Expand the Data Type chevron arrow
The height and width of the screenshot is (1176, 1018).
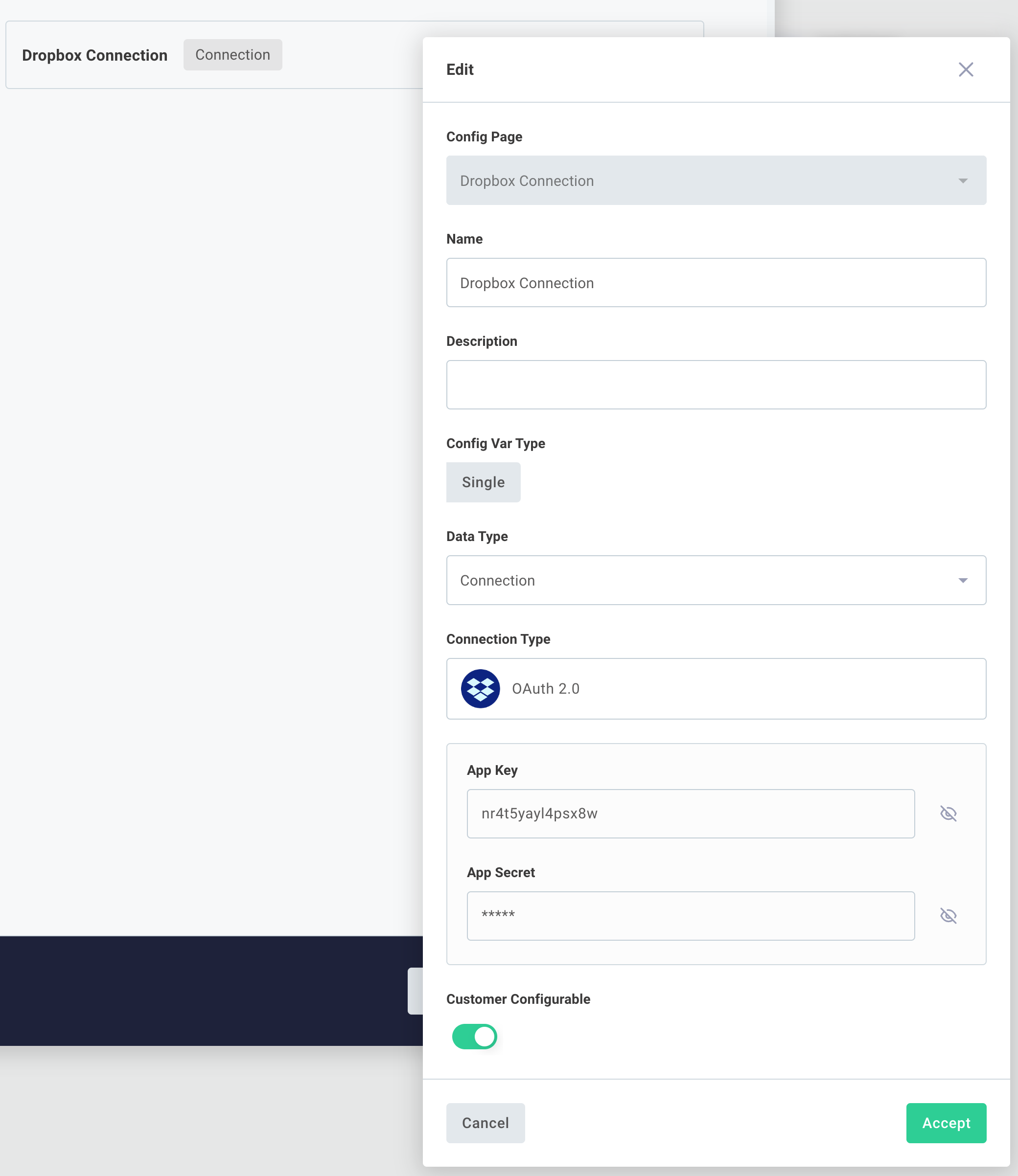point(962,580)
